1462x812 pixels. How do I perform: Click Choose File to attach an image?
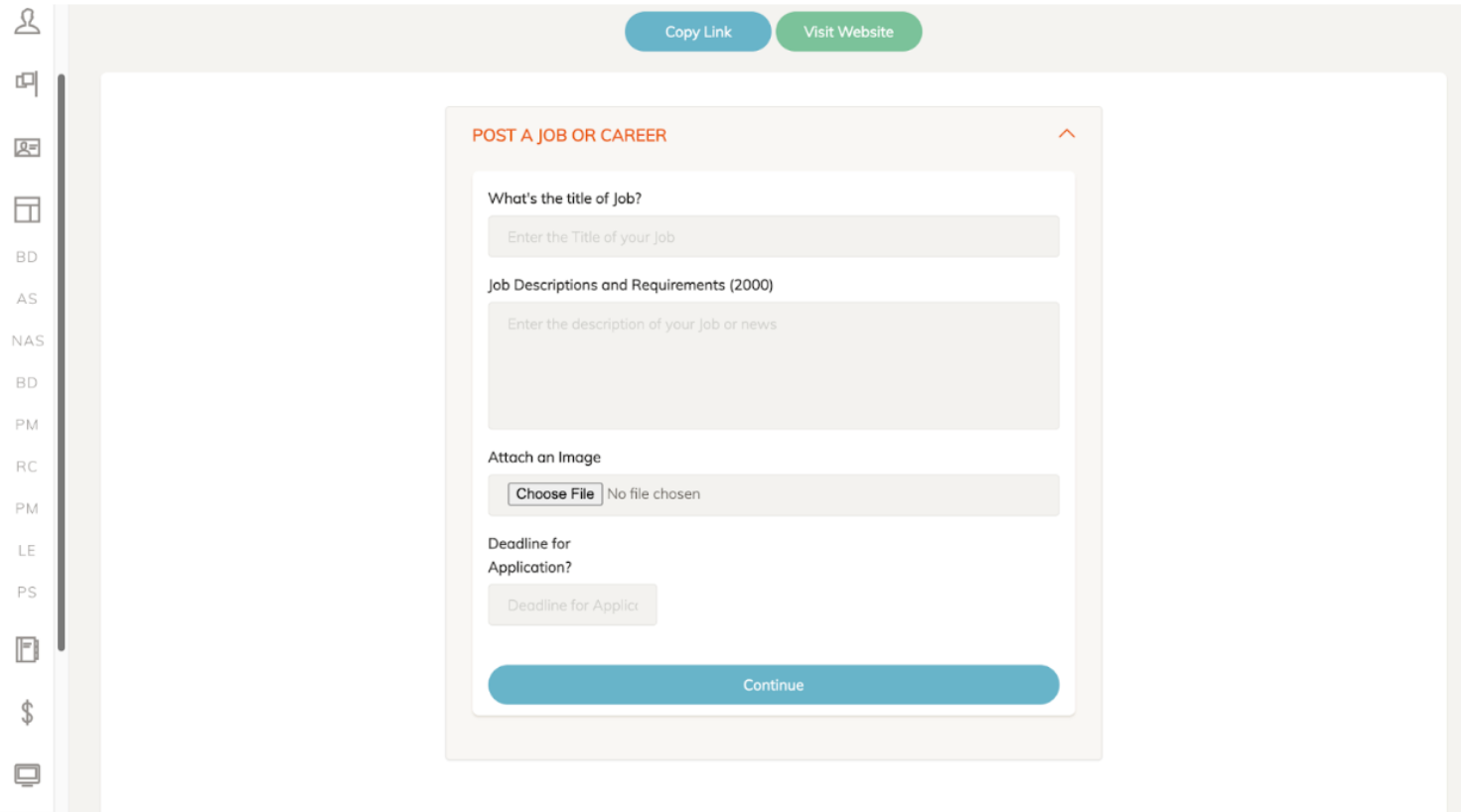point(554,494)
